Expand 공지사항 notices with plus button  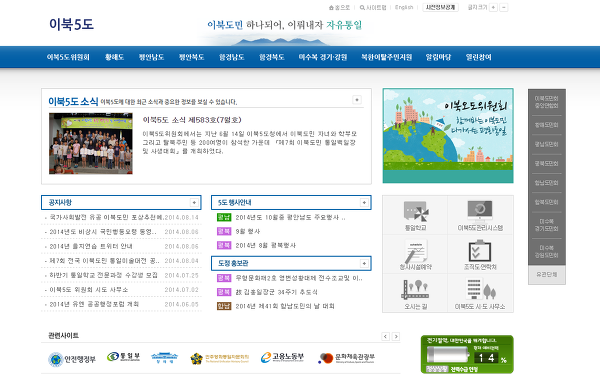194,202
